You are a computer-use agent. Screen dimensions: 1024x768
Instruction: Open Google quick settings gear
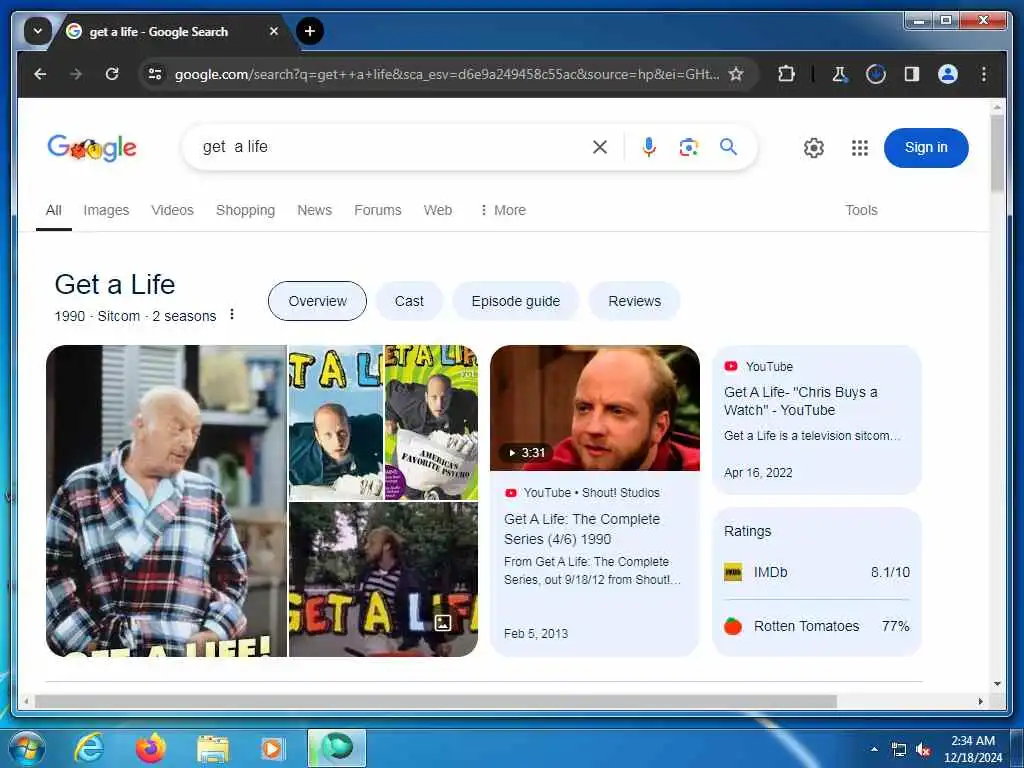point(814,148)
